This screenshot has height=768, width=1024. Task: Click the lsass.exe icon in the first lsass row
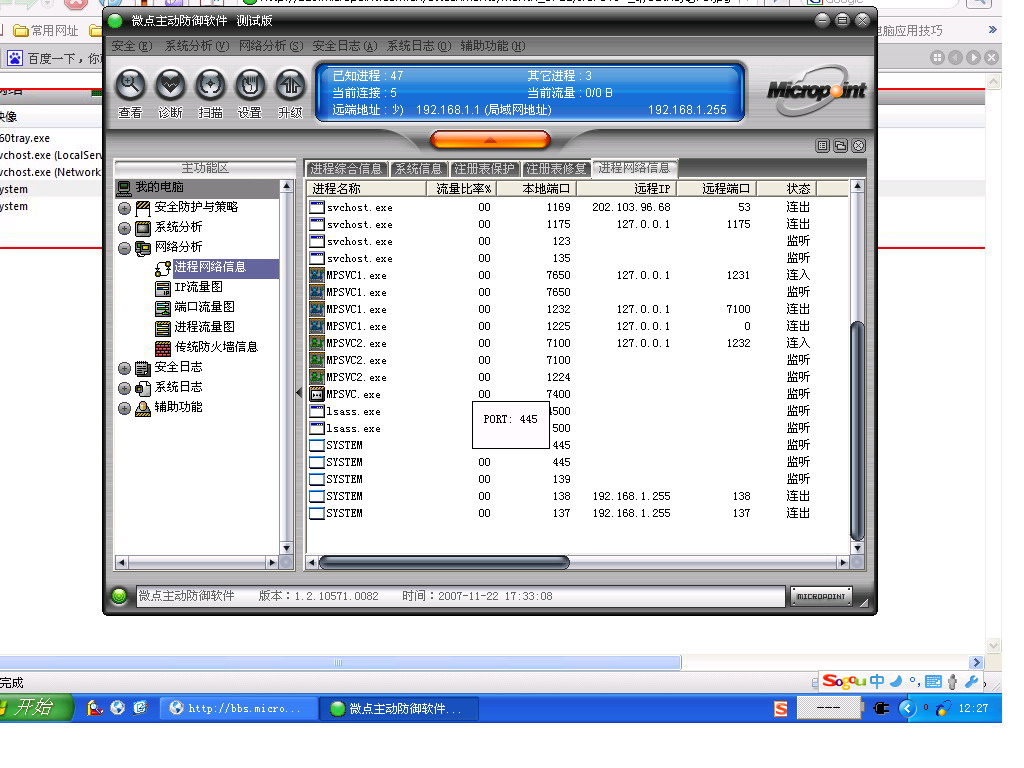(x=317, y=411)
